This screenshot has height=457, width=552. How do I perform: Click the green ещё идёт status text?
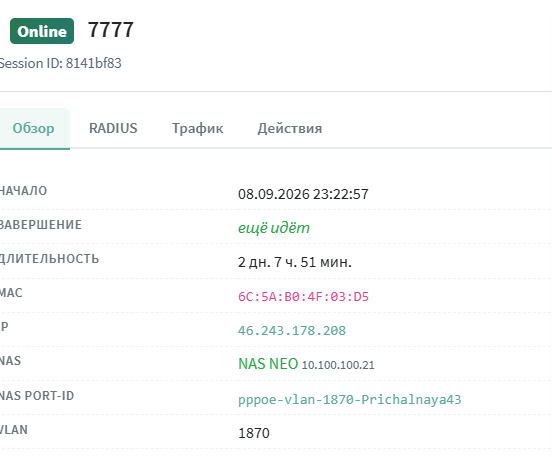274,228
